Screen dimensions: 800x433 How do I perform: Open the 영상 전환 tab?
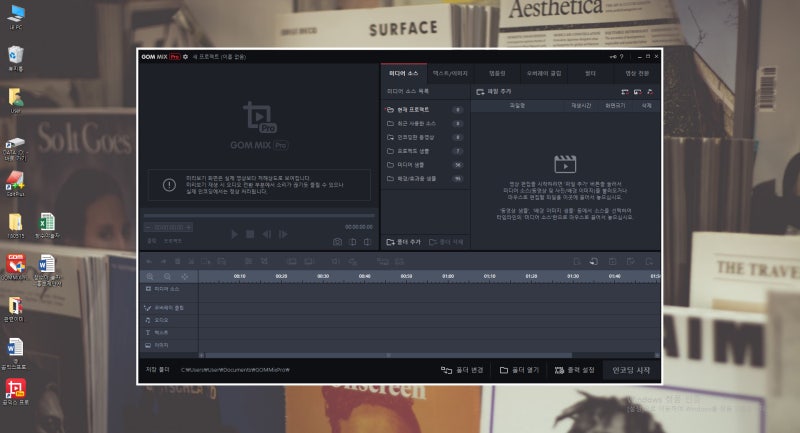[637, 73]
